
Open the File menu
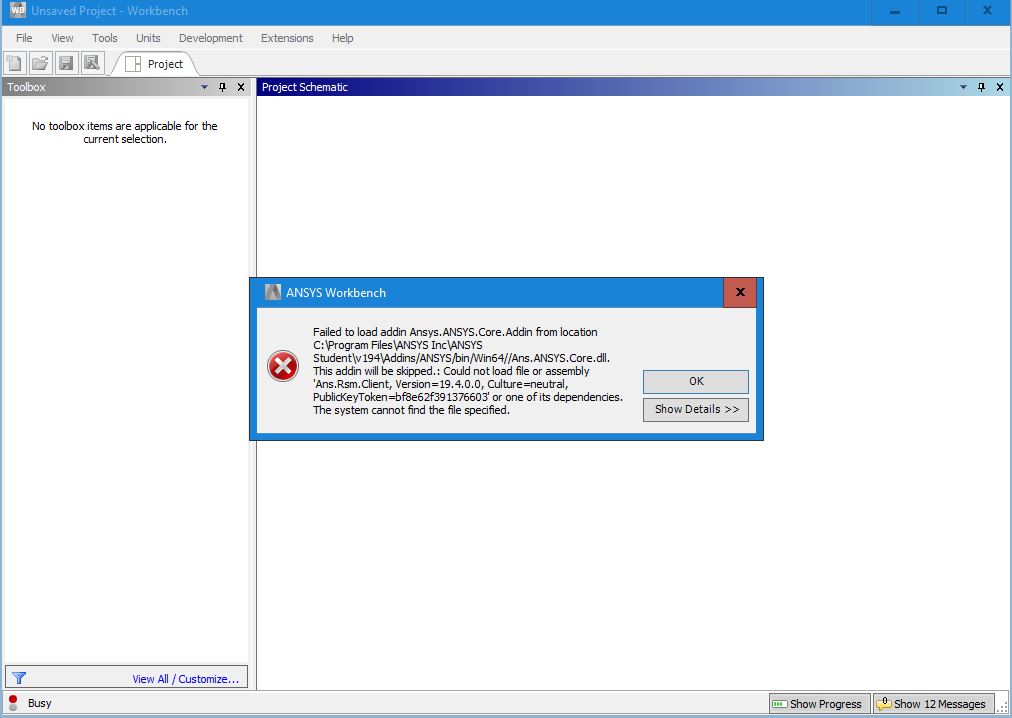tap(24, 38)
